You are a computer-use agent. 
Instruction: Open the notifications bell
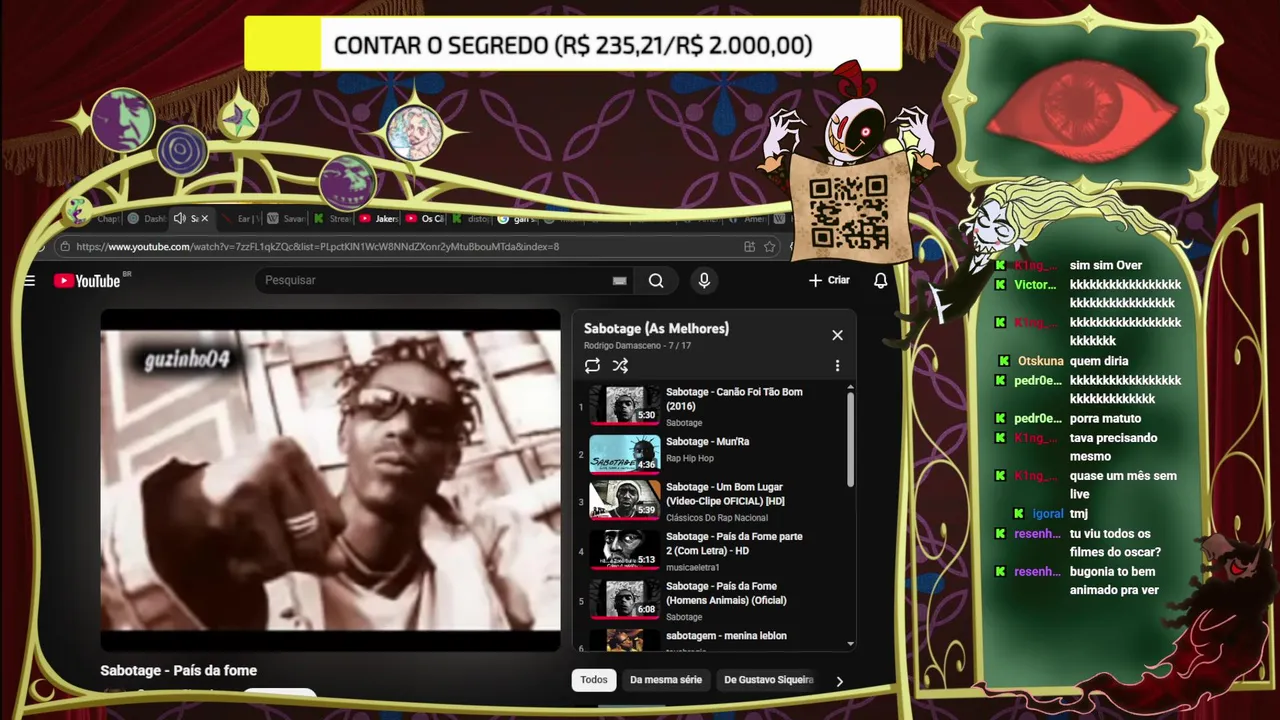880,281
